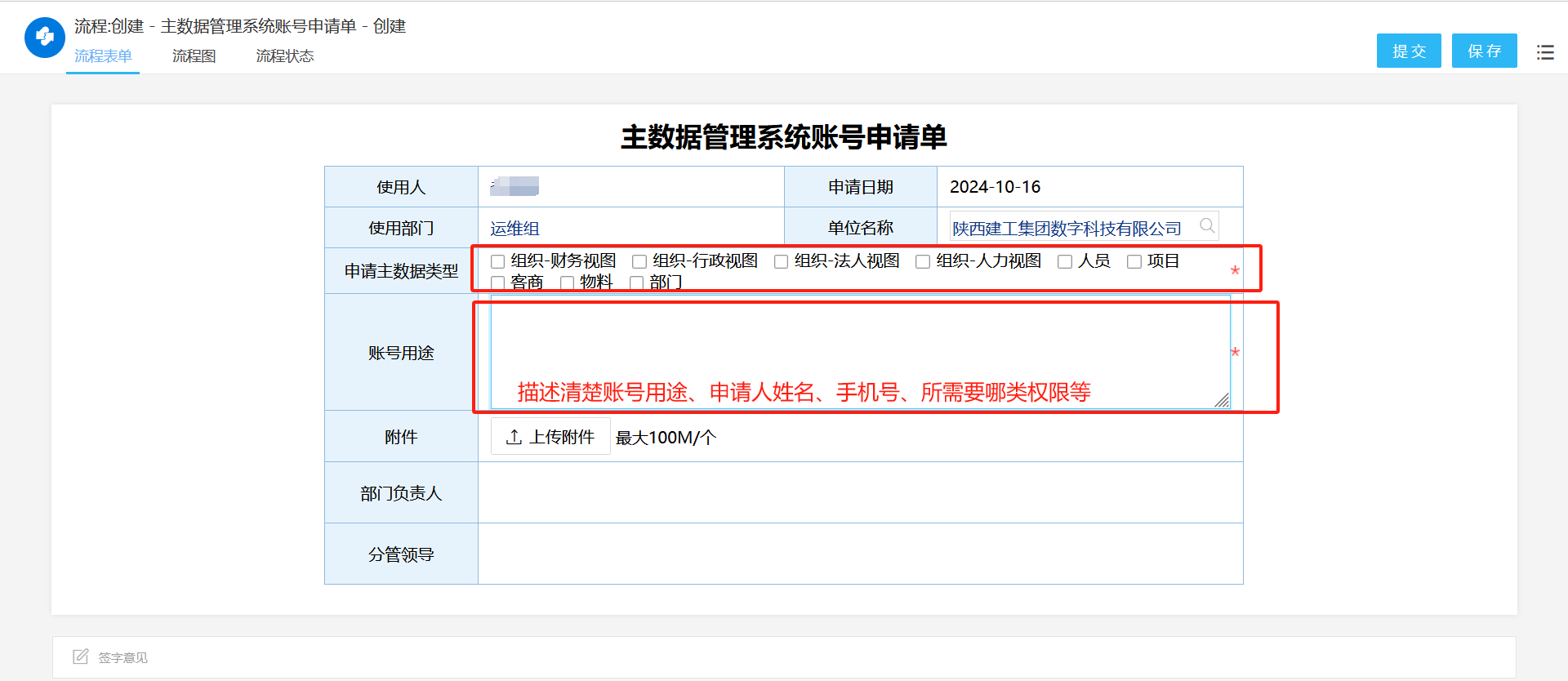Open the 流程状态 tab
The height and width of the screenshot is (681, 1568).
click(284, 56)
